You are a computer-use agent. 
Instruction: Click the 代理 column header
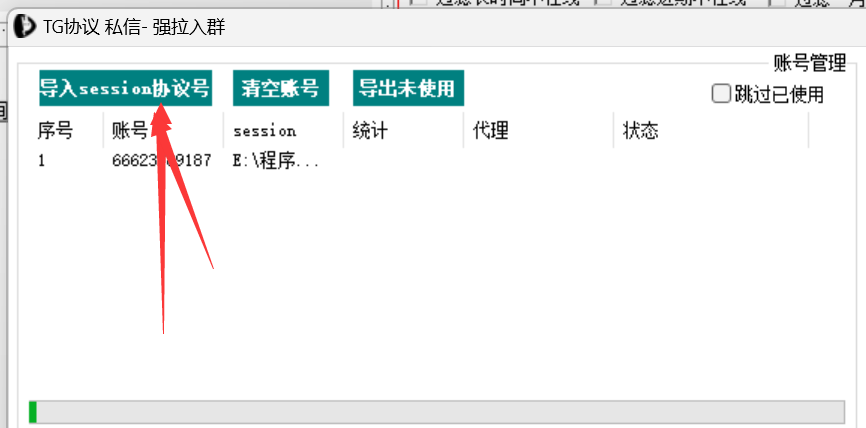point(491,131)
